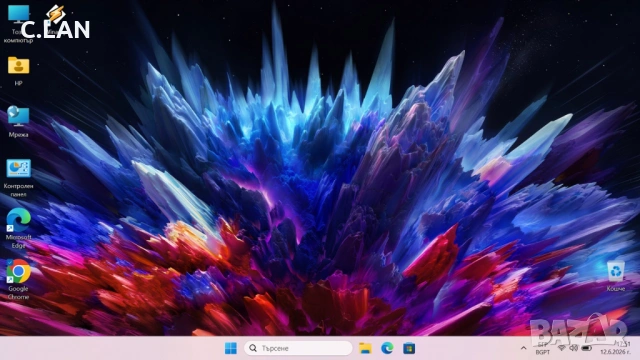
Task: Click the Търсене taskbar search box
Action: [x=298, y=348]
